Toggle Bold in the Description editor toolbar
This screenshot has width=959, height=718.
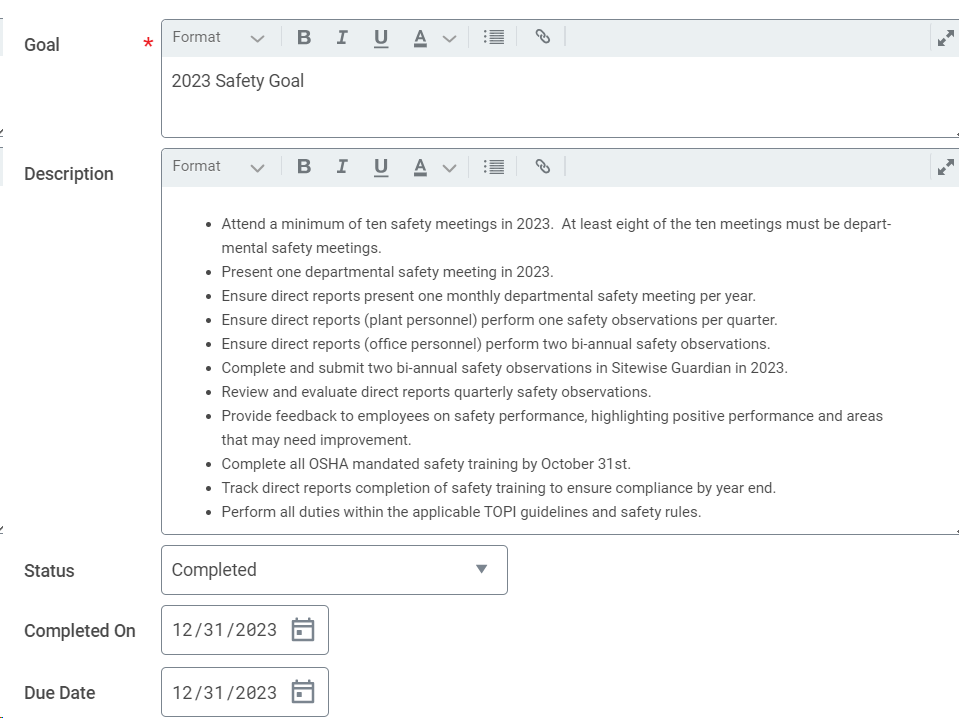tap(304, 166)
